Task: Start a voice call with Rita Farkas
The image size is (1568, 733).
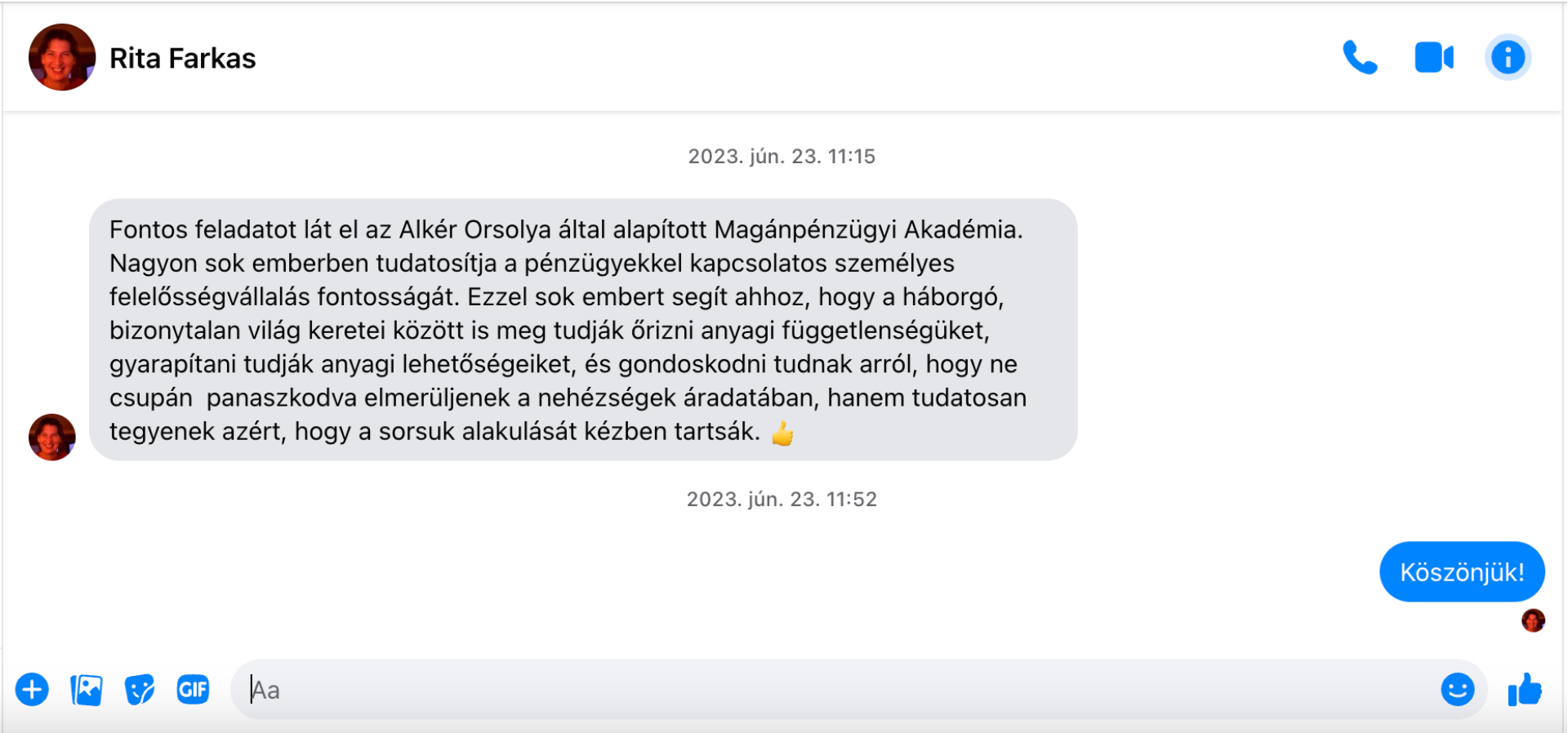Action: (1360, 58)
